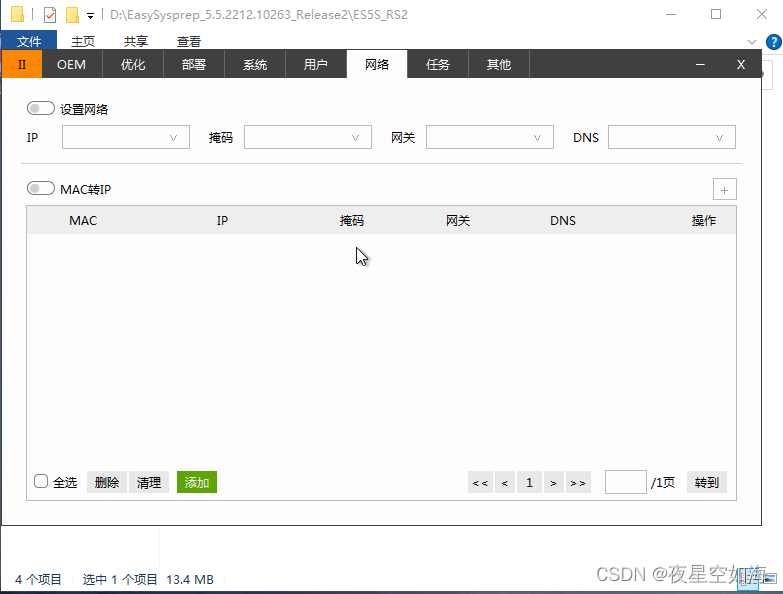Click the 网关 column header

coord(458,221)
